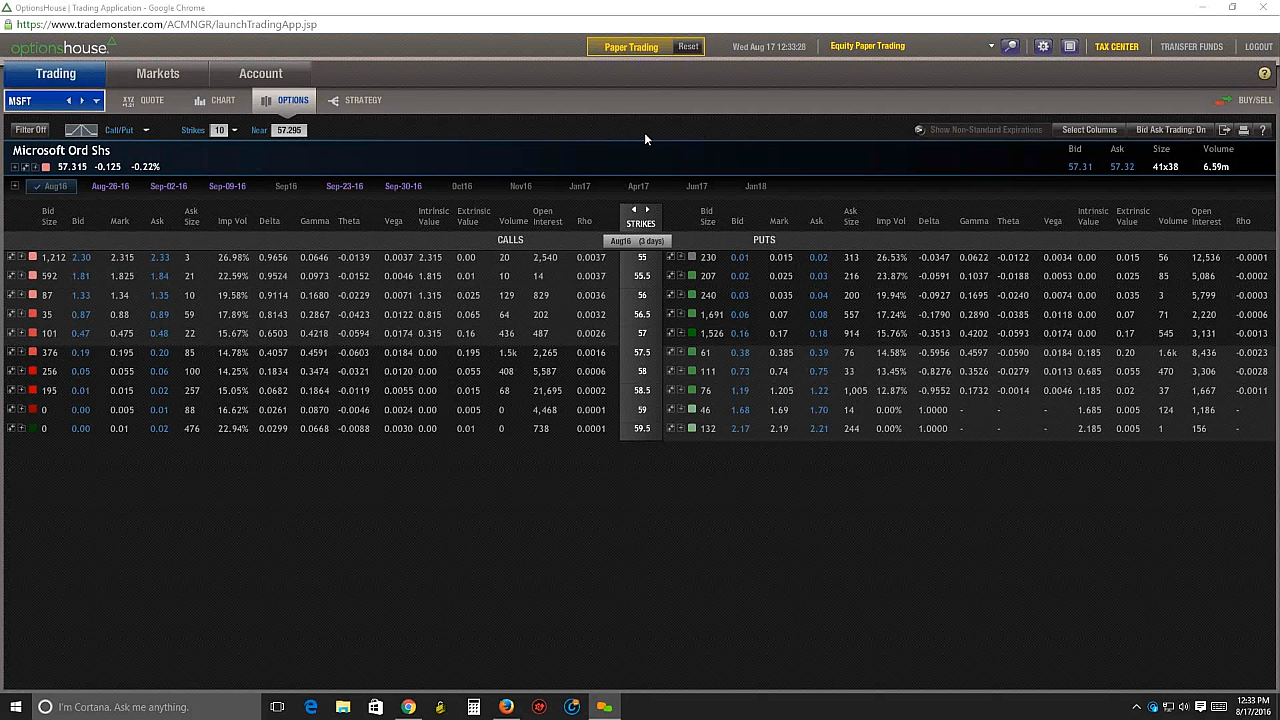This screenshot has width=1280, height=720.
Task: Click the call/put payoff diagram icon
Action: pyautogui.click(x=81, y=130)
